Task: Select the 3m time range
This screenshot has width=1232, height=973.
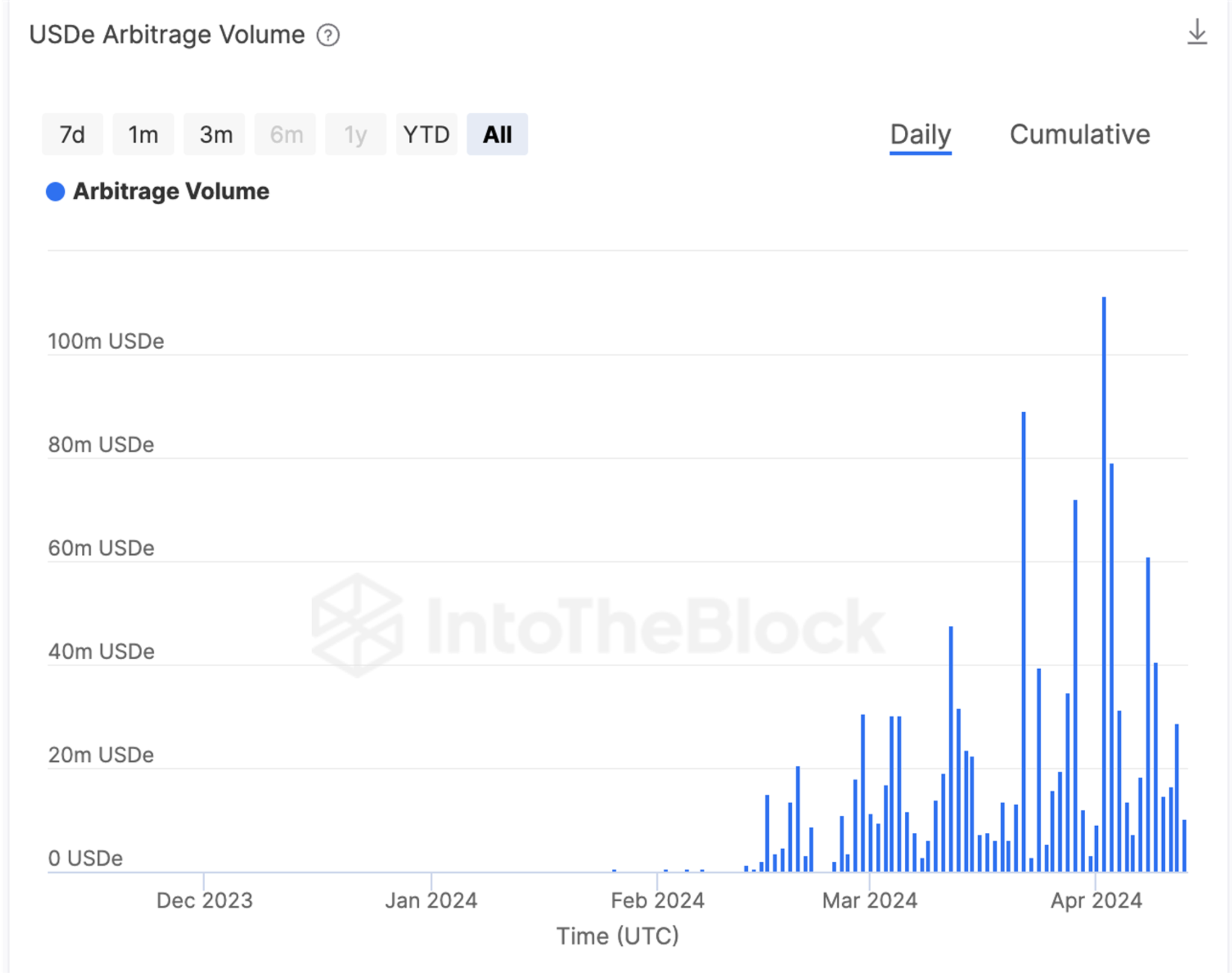Action: tap(215, 135)
